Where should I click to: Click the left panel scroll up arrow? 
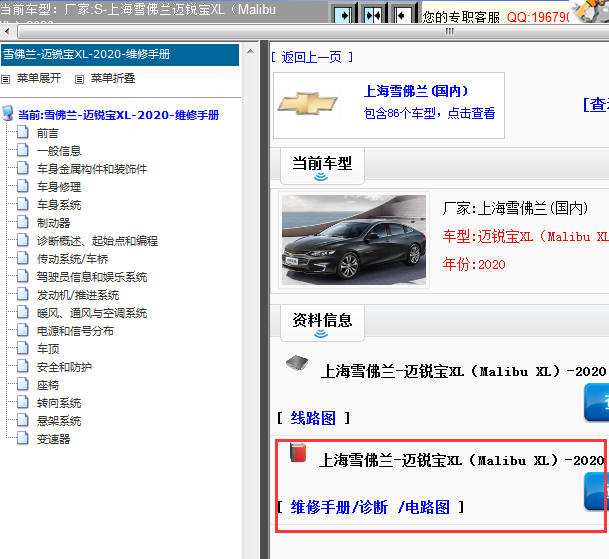coord(251,51)
